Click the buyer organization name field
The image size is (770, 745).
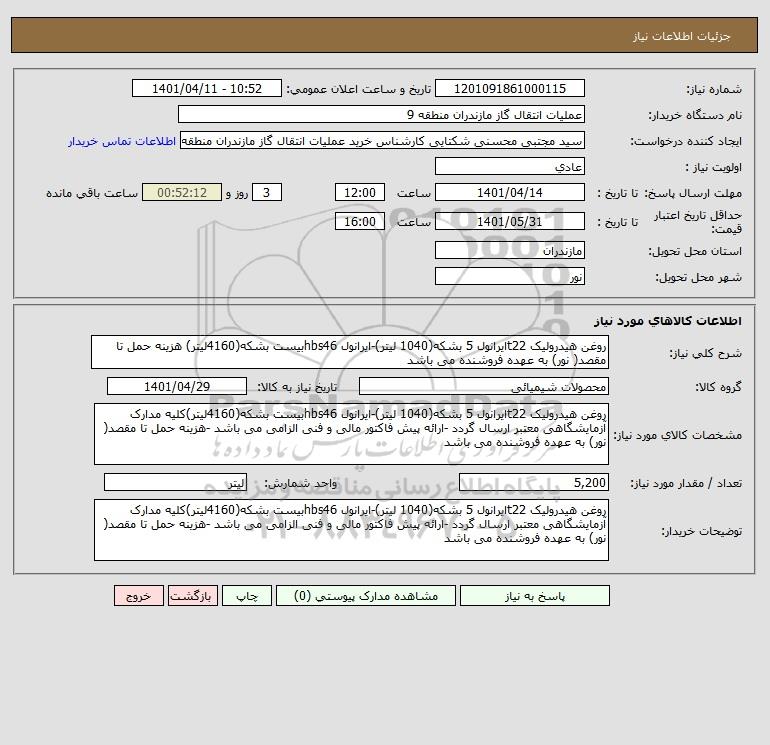381,114
